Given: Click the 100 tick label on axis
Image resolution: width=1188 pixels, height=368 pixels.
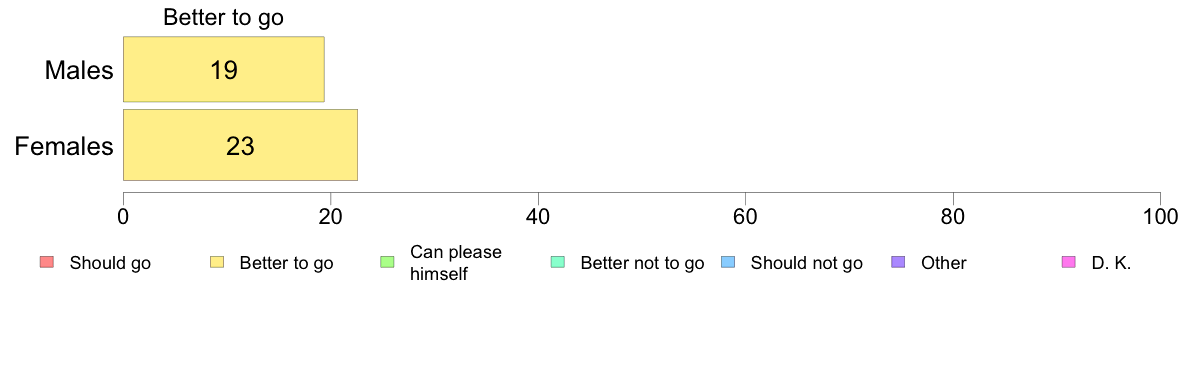Looking at the screenshot, I should 1160,216.
